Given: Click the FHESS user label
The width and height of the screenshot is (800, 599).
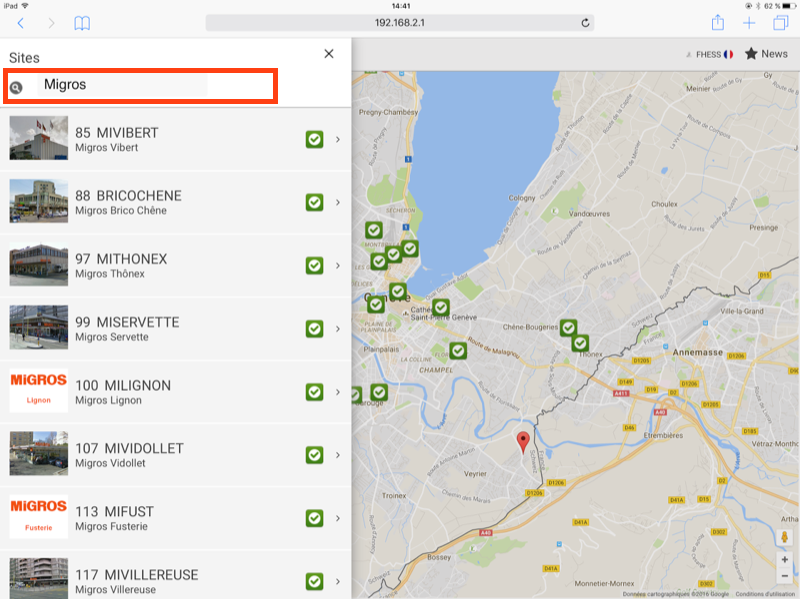Looking at the screenshot, I should click(708, 54).
